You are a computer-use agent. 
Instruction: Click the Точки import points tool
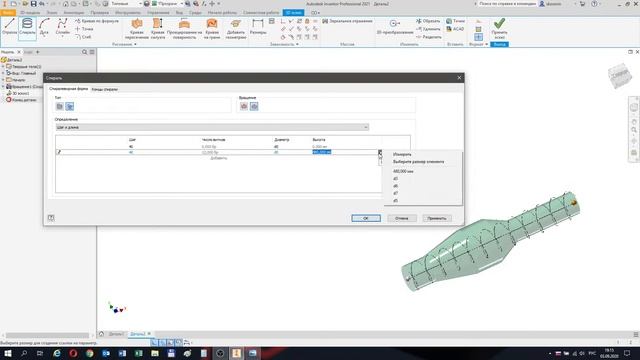[x=455, y=21]
